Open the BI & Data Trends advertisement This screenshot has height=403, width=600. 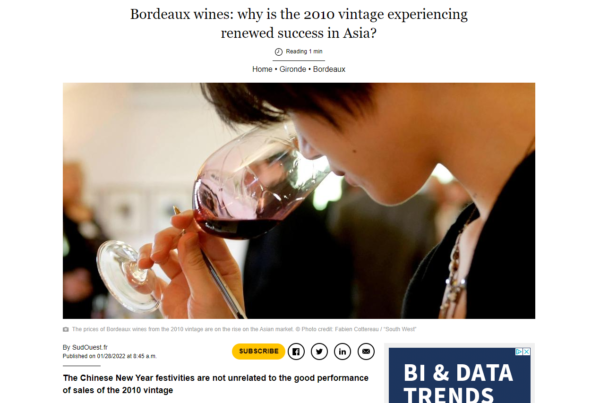[x=460, y=375]
